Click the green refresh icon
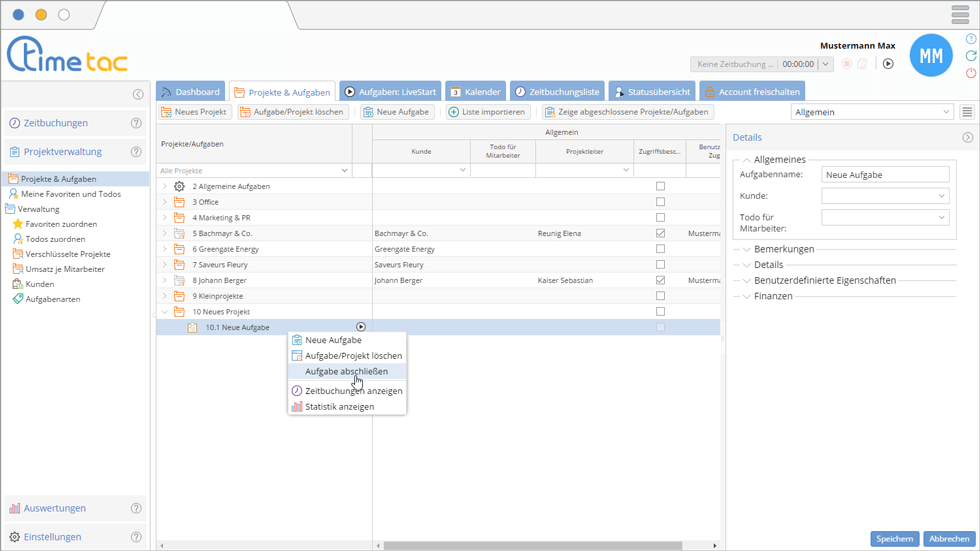The height and width of the screenshot is (551, 980). pos(971,56)
